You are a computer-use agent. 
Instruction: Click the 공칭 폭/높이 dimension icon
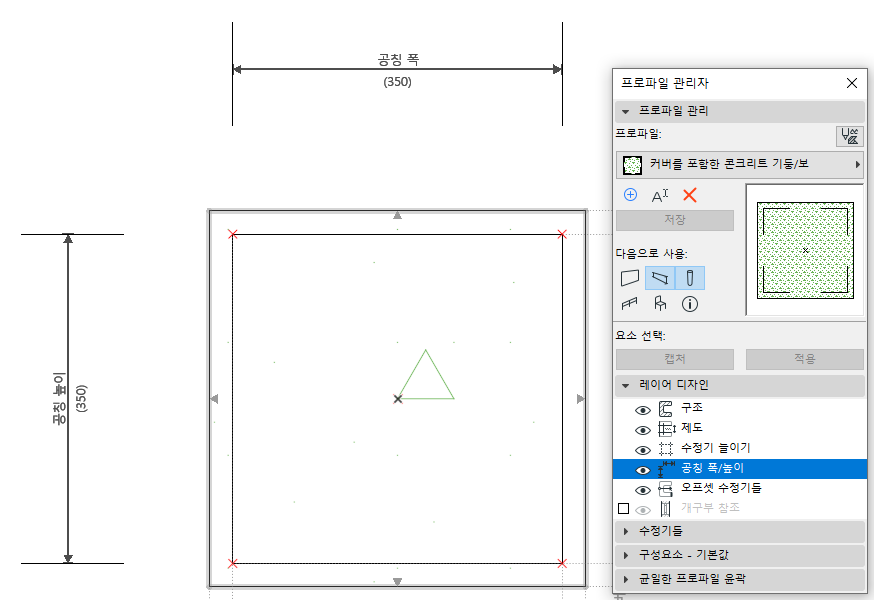[x=666, y=470]
